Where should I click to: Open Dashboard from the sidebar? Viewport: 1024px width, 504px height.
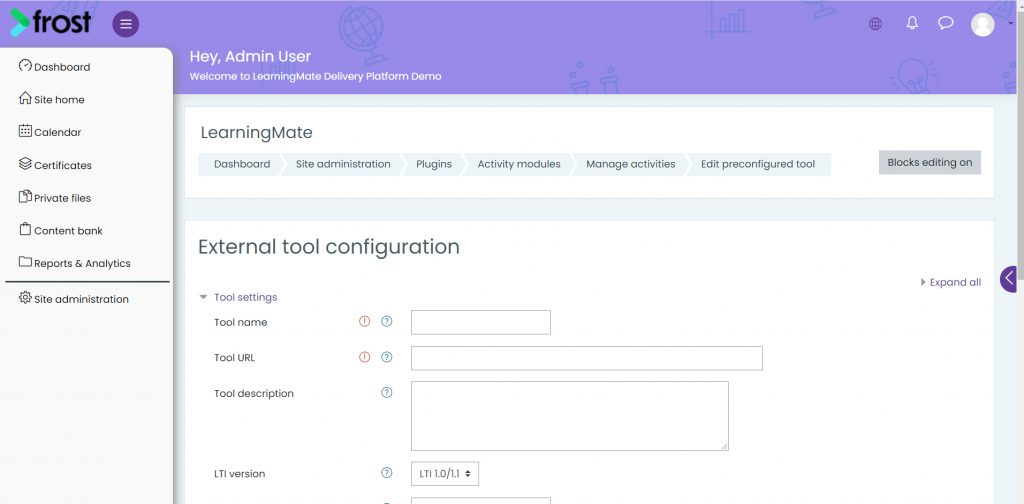[x=62, y=67]
